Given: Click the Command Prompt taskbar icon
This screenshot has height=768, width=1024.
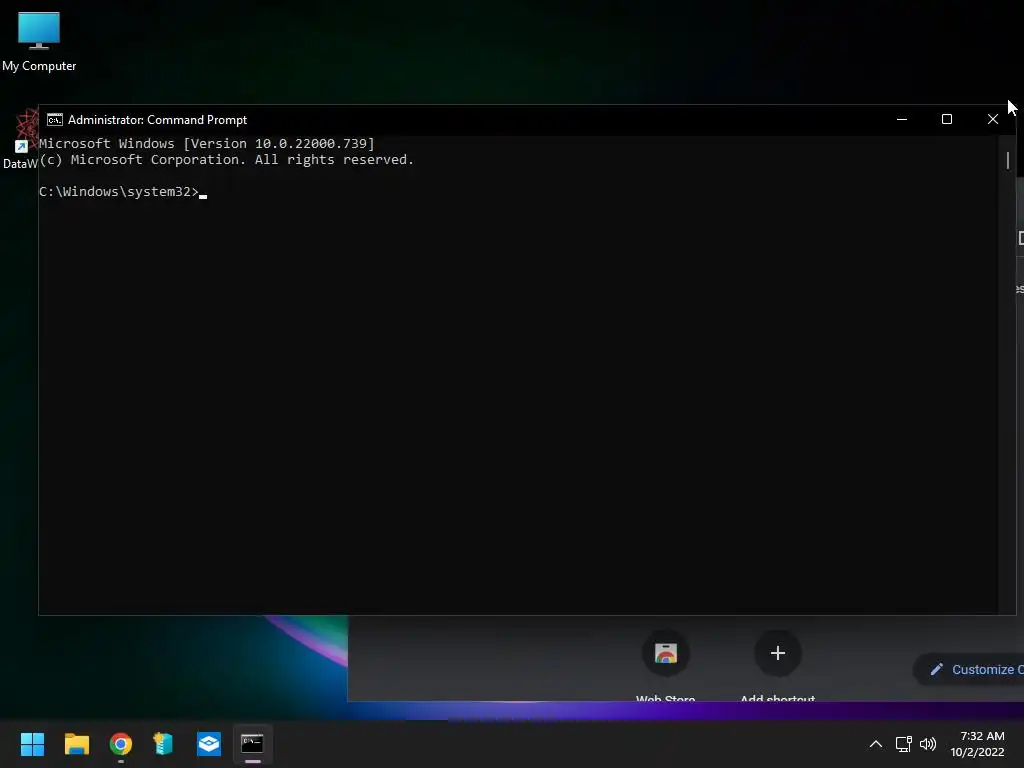Looking at the screenshot, I should (x=252, y=744).
